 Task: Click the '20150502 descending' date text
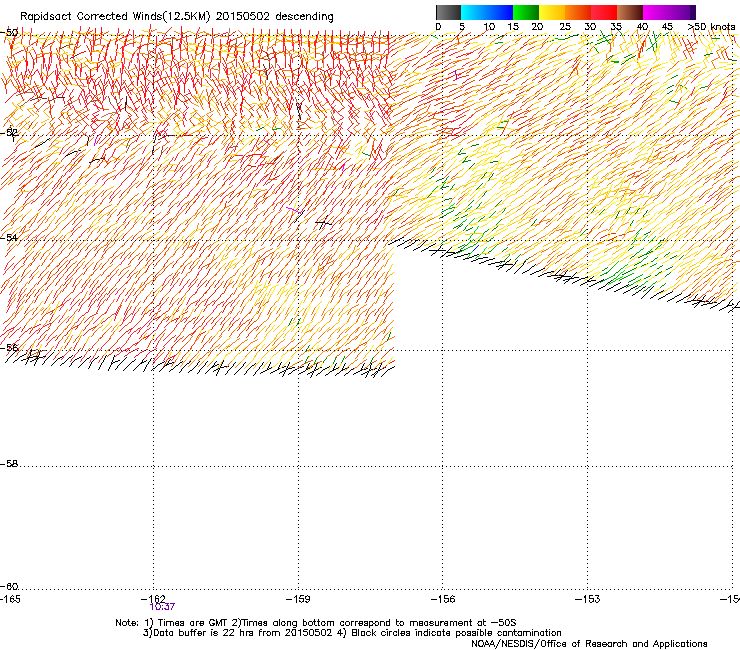coord(275,17)
